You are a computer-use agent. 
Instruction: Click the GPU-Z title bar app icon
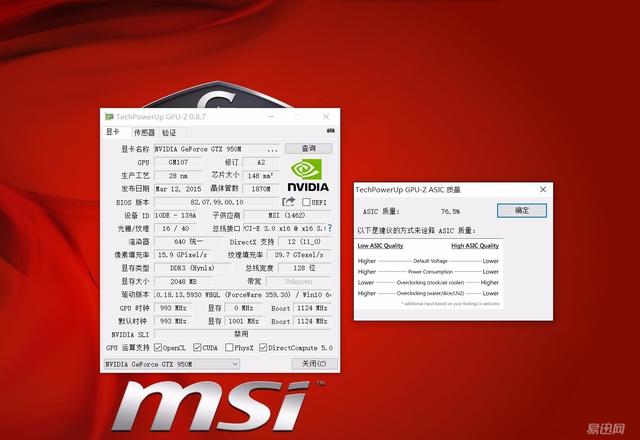(x=109, y=117)
